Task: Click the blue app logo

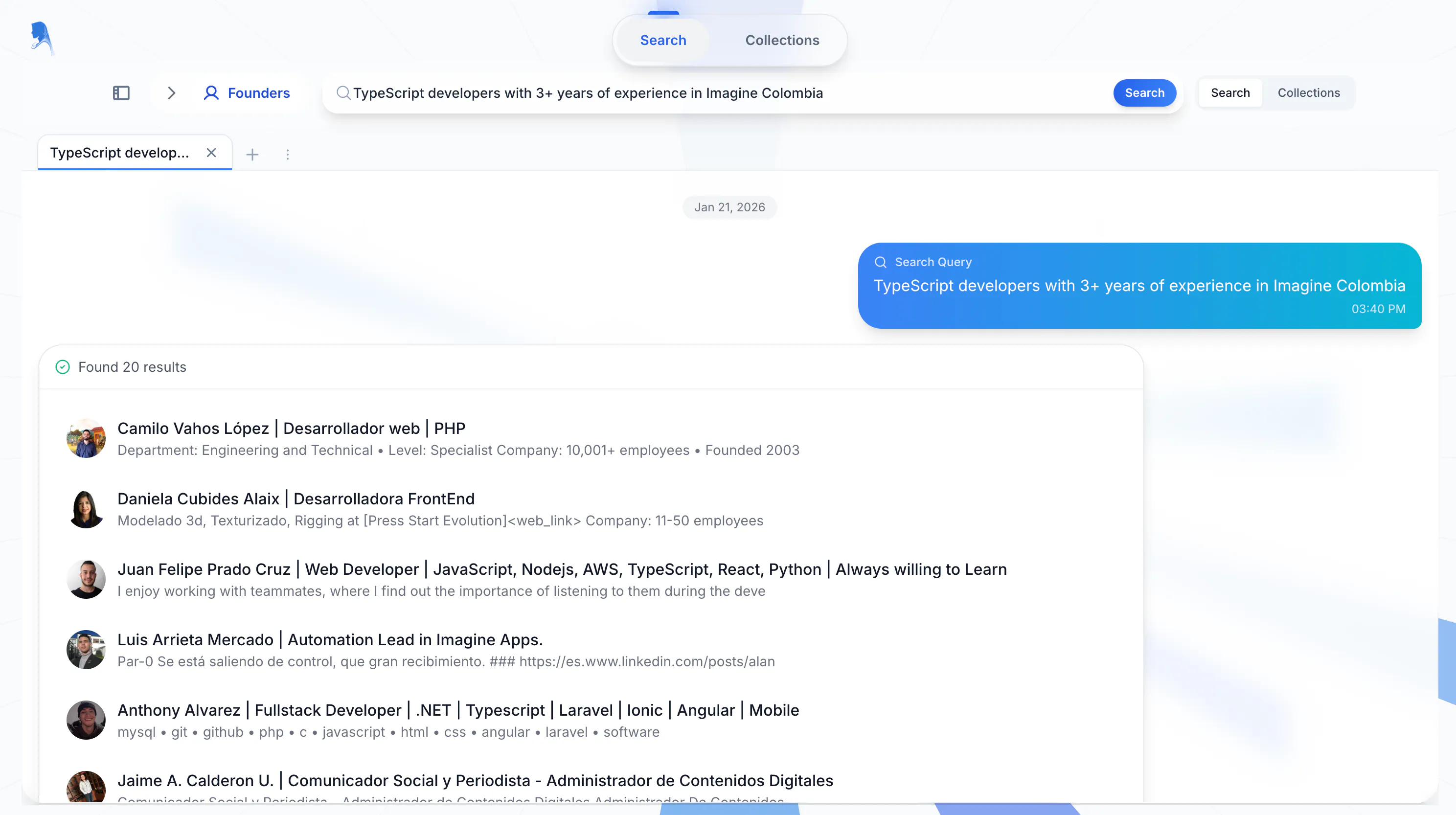Action: point(42,39)
